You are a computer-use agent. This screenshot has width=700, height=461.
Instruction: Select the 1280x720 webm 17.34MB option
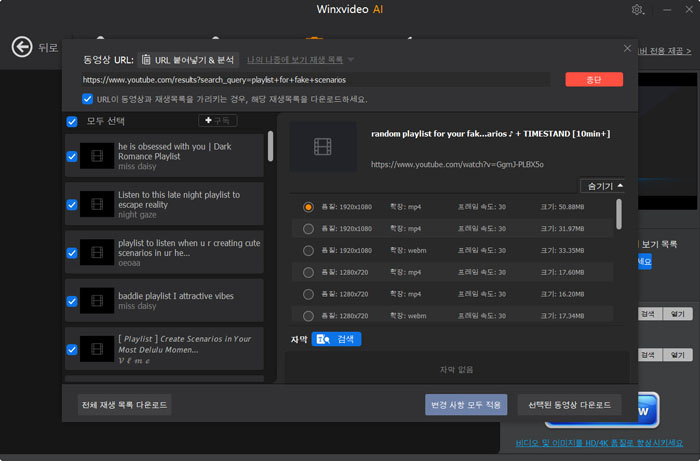[x=308, y=315]
